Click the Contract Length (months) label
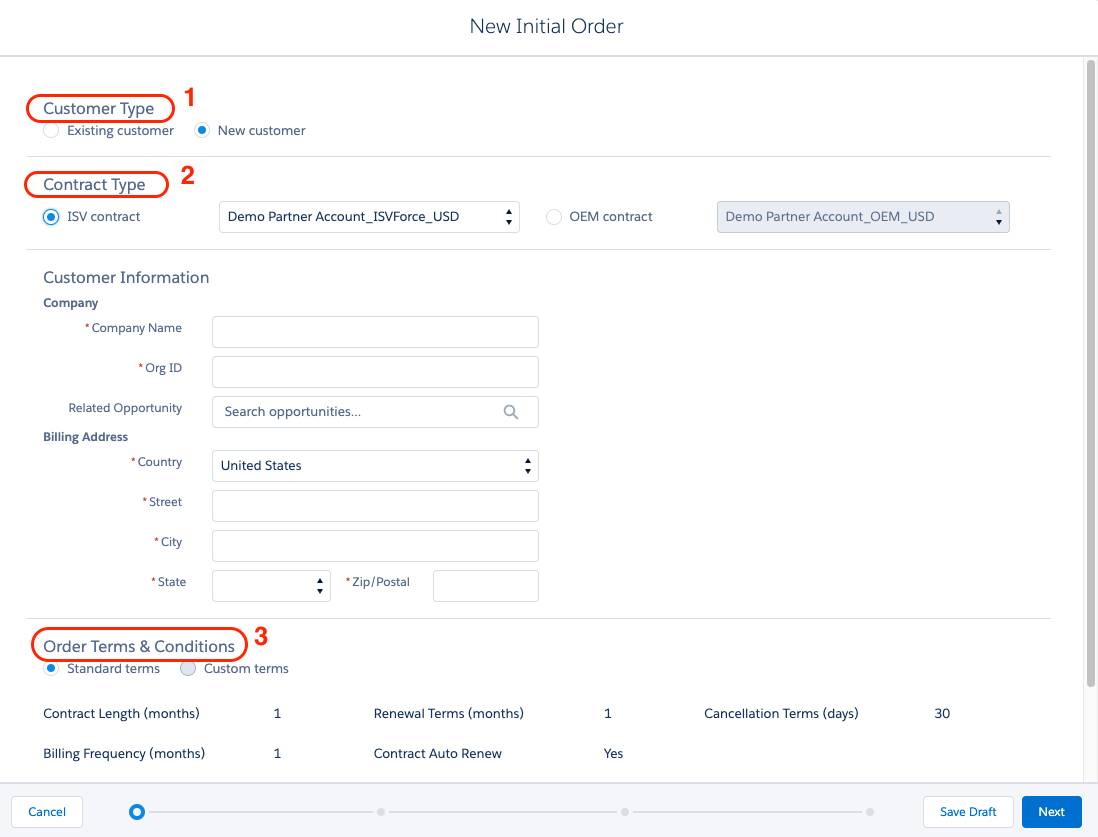The height and width of the screenshot is (837, 1098). (121, 714)
